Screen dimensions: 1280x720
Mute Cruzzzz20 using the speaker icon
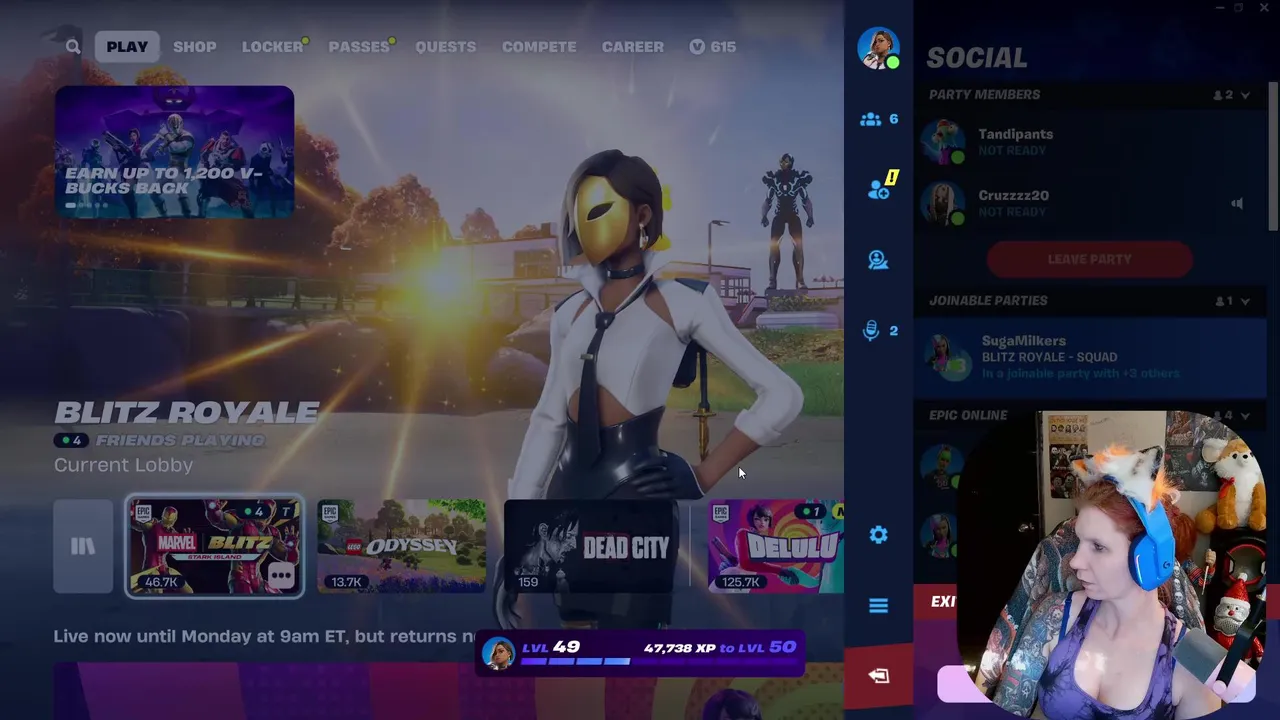[1237, 203]
